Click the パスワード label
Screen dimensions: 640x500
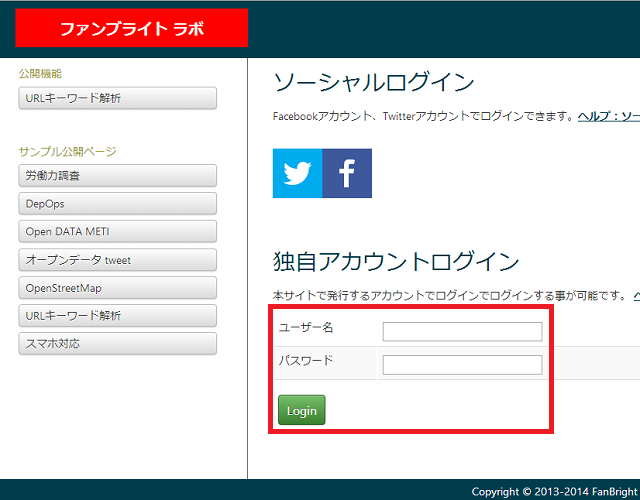point(306,360)
